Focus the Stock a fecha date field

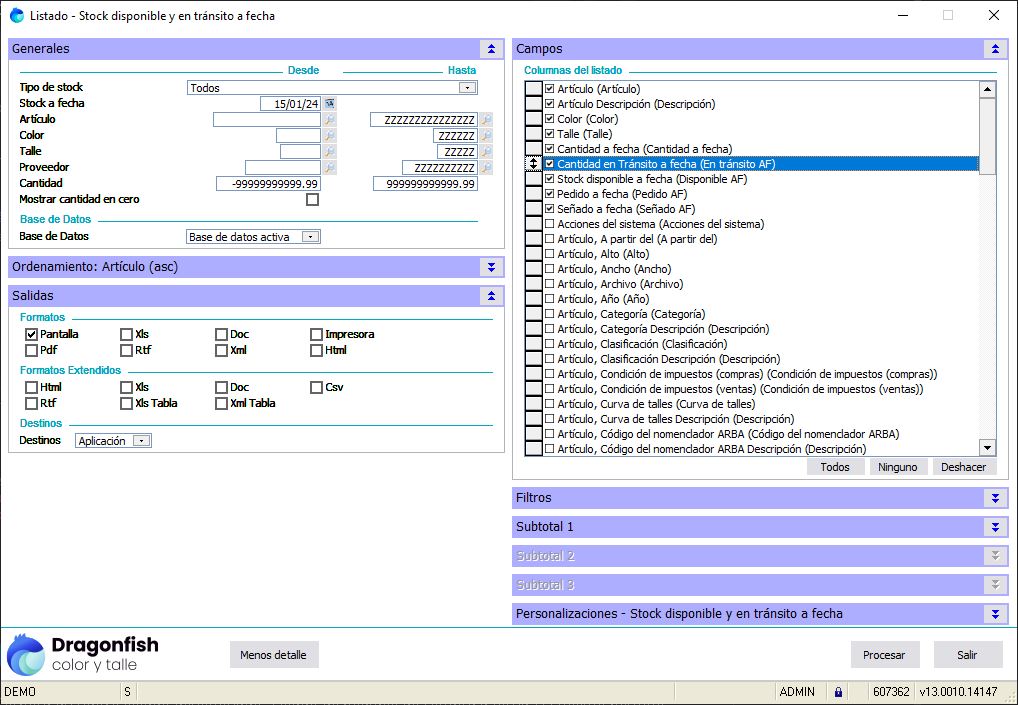tap(290, 103)
